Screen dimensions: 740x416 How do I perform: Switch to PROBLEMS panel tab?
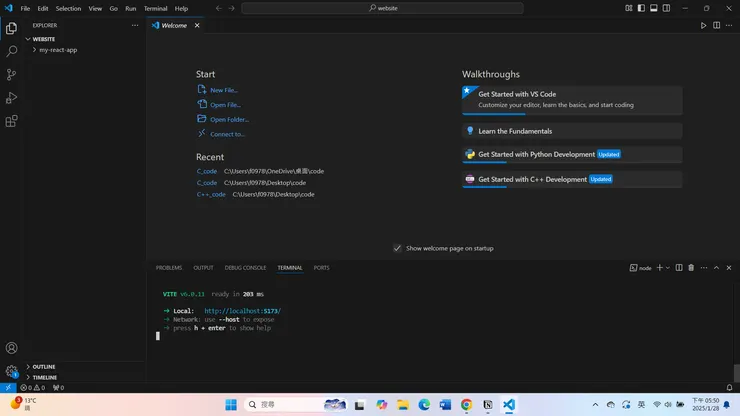pyautogui.click(x=168, y=268)
